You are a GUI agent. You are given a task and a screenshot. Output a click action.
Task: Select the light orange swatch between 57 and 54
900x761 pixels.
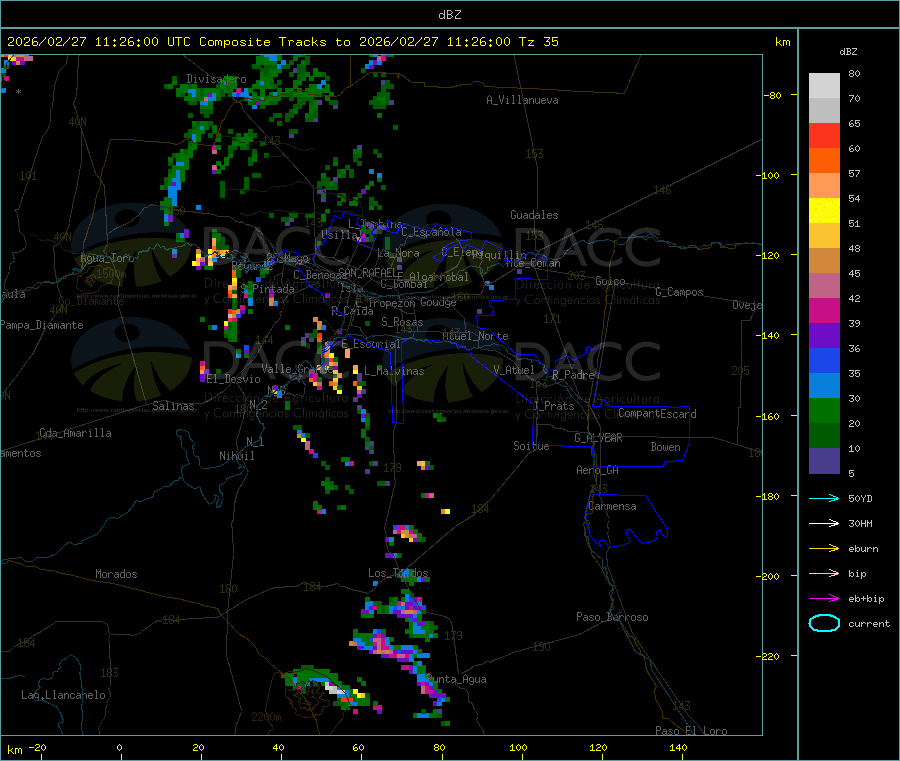824,185
